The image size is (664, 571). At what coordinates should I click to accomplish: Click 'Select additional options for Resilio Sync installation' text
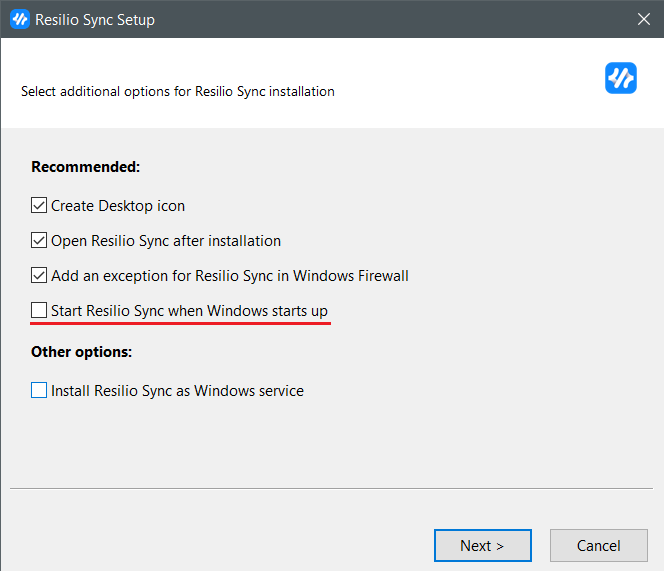178,91
